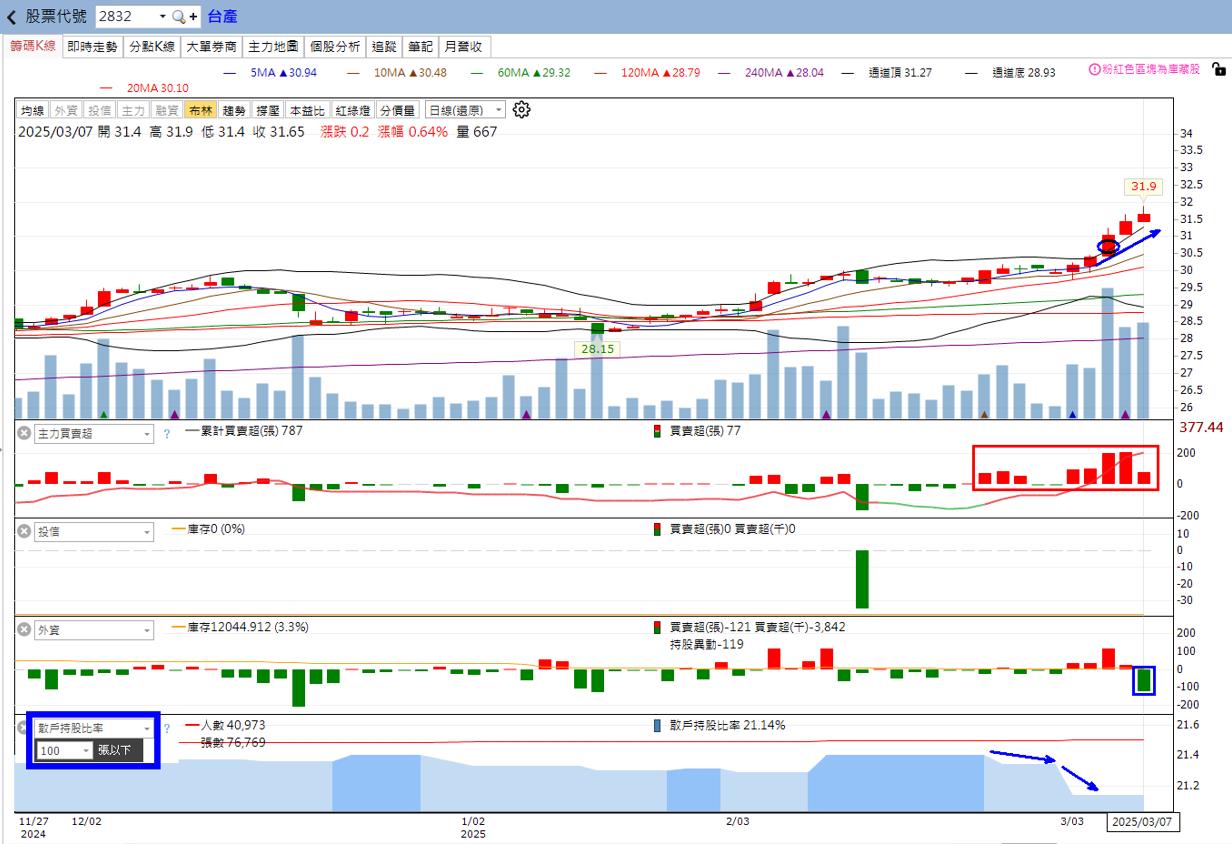Click the stock code input field 2832
Screen dimensions: 1232x844
tap(125, 17)
